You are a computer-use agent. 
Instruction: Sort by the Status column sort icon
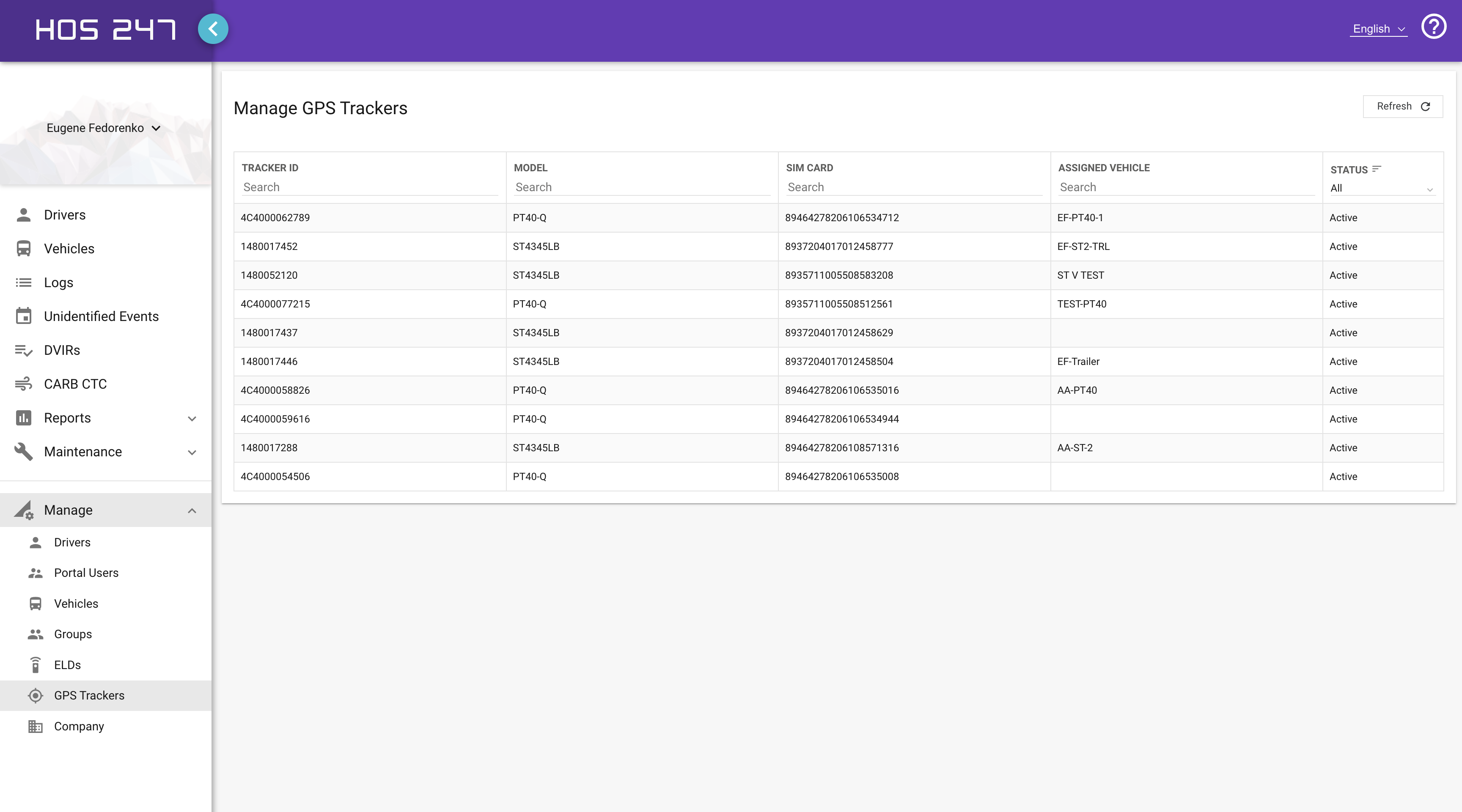1376,169
